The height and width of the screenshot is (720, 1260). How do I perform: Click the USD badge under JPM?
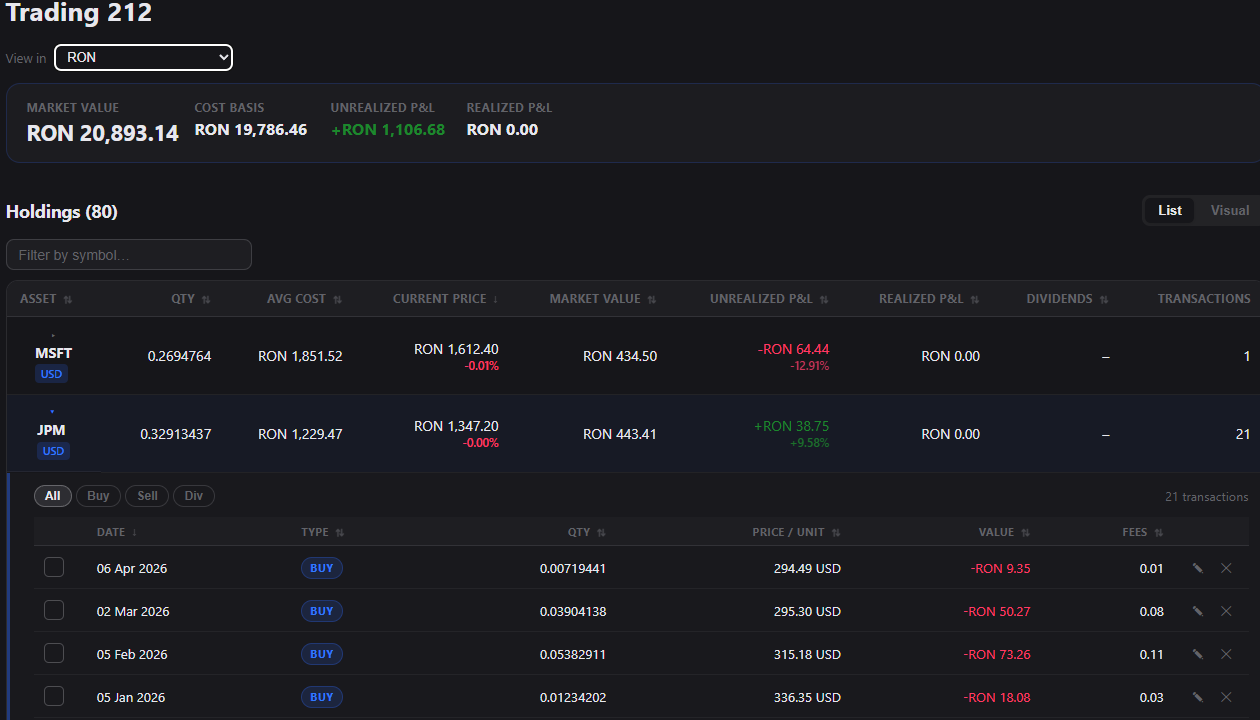click(x=53, y=451)
